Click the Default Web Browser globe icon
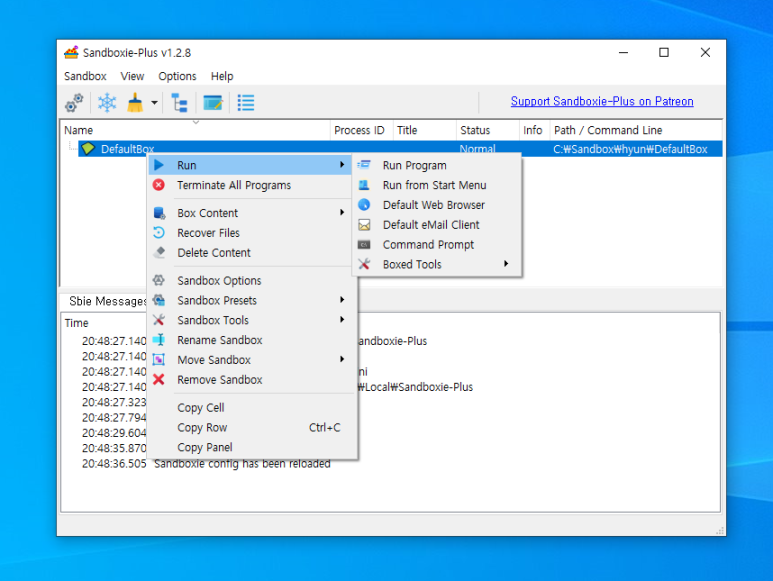 coord(364,205)
